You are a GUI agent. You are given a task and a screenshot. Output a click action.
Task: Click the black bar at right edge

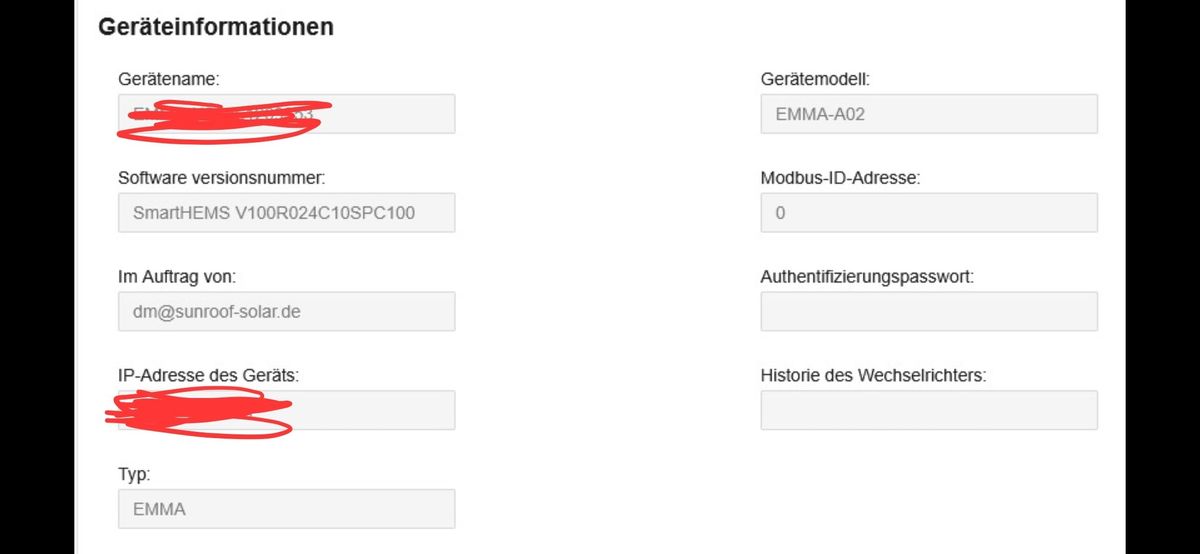[x=1162, y=277]
